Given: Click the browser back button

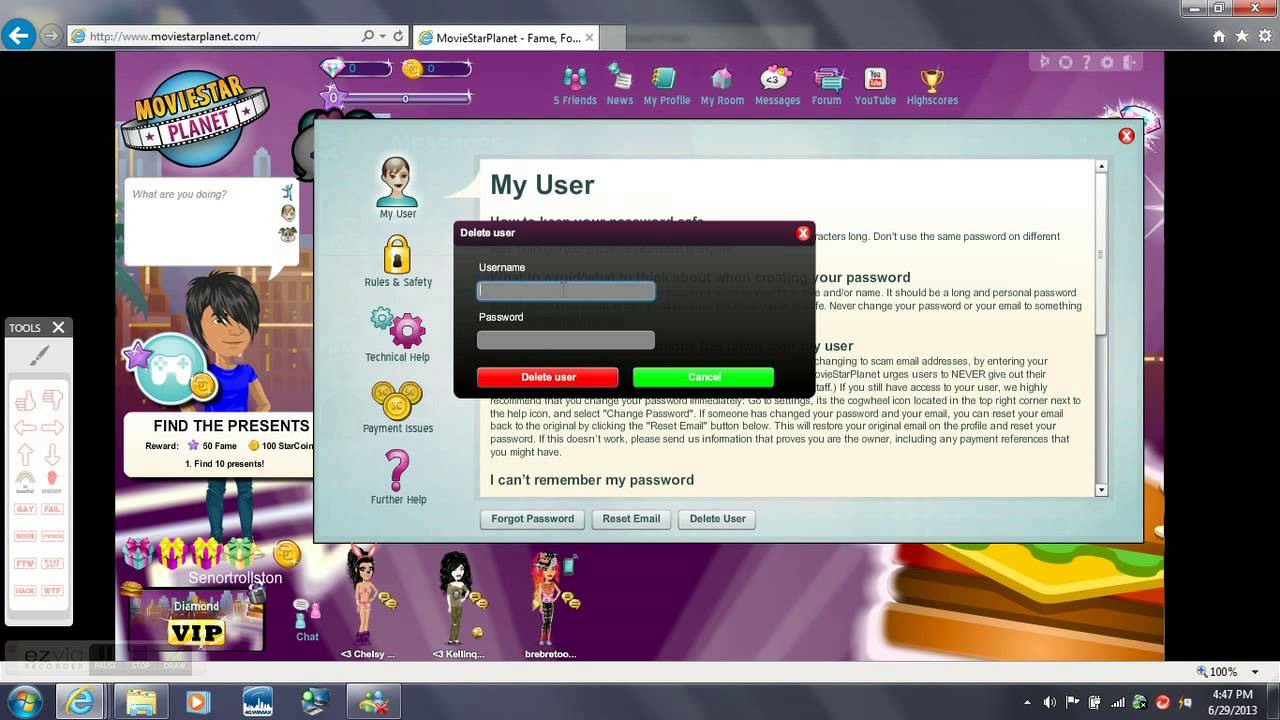Looking at the screenshot, I should coord(18,36).
